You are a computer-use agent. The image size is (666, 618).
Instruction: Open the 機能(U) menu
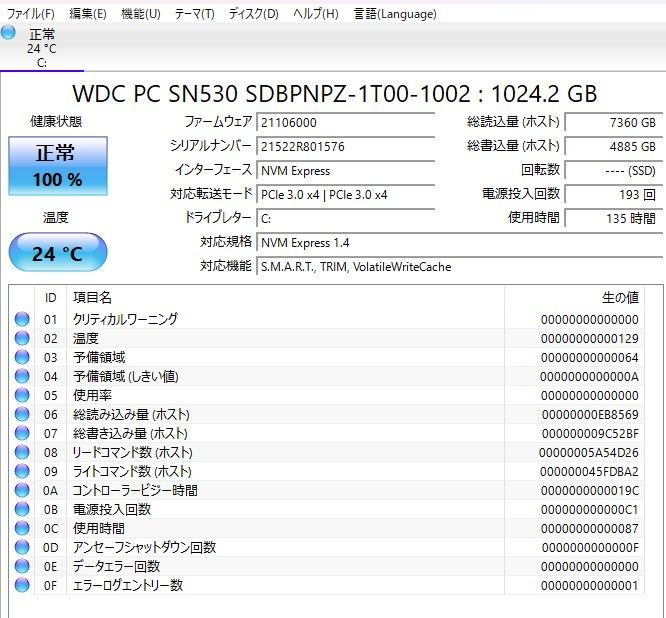coord(140,14)
